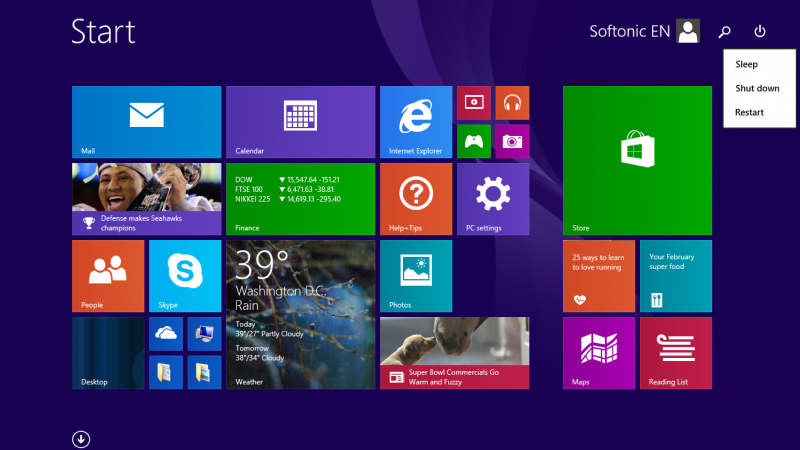Select Restart from the power menu

749,112
